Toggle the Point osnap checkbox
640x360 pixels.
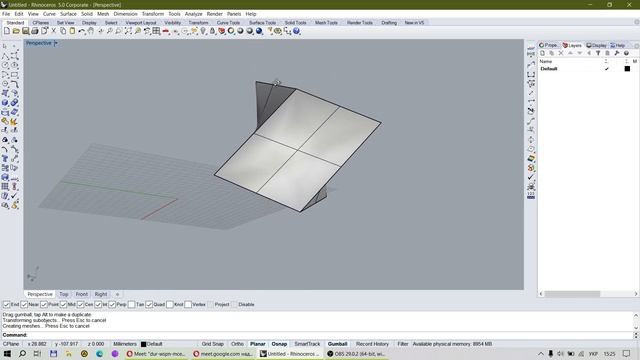[44, 304]
